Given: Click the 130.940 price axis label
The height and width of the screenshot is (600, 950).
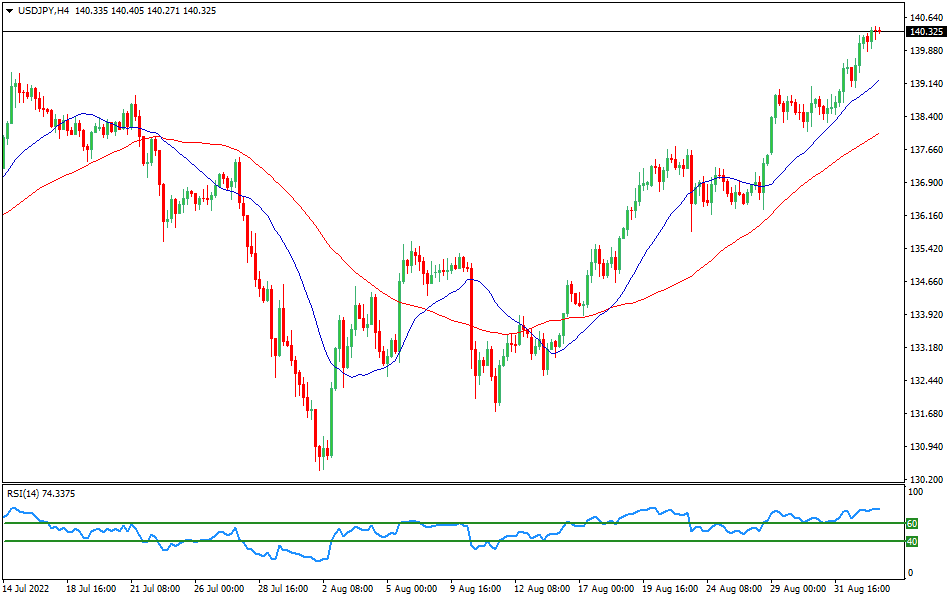Looking at the screenshot, I should pyautogui.click(x=926, y=447).
